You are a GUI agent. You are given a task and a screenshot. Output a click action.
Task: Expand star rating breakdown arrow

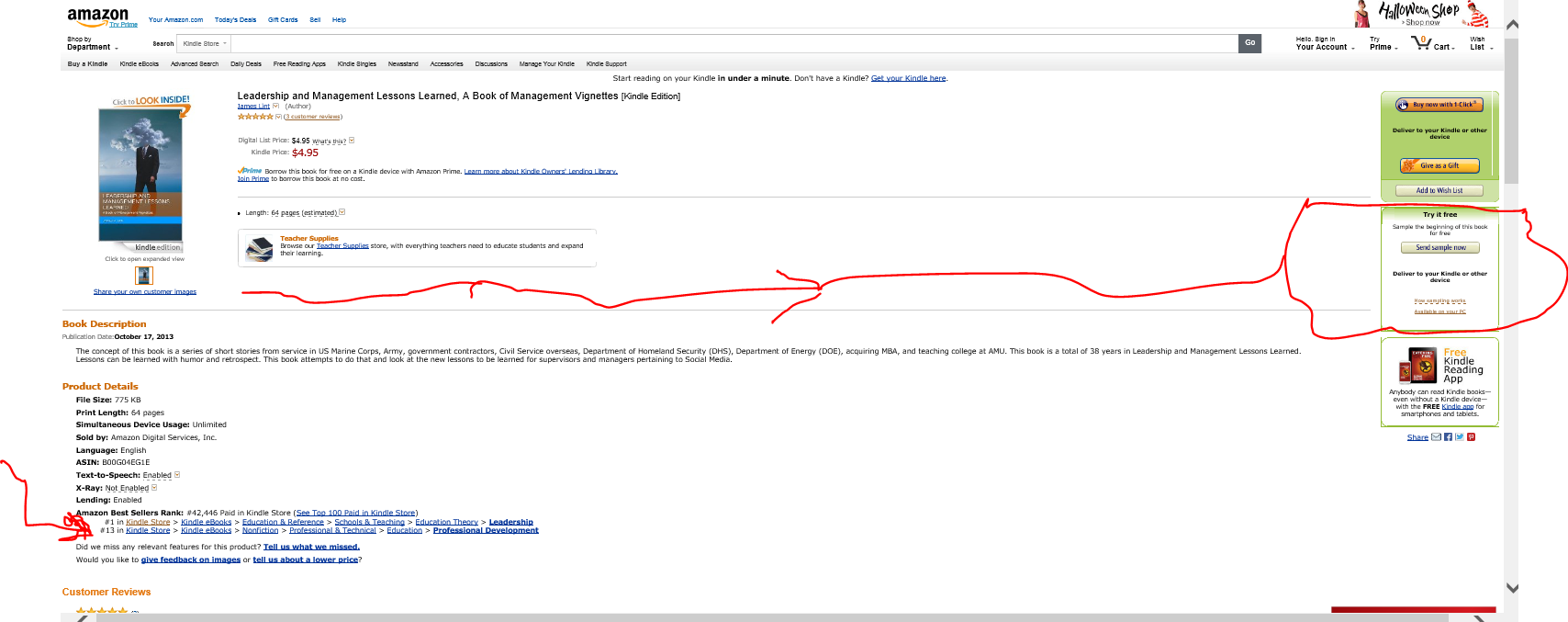pos(278,117)
